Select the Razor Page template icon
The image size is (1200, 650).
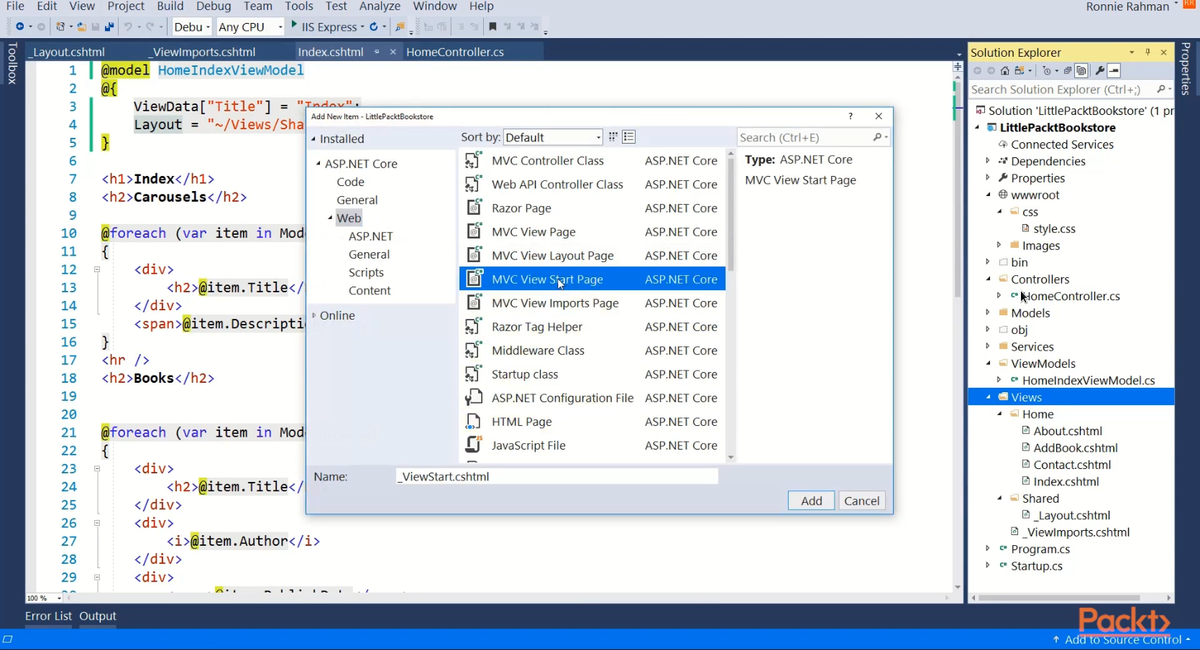point(474,208)
